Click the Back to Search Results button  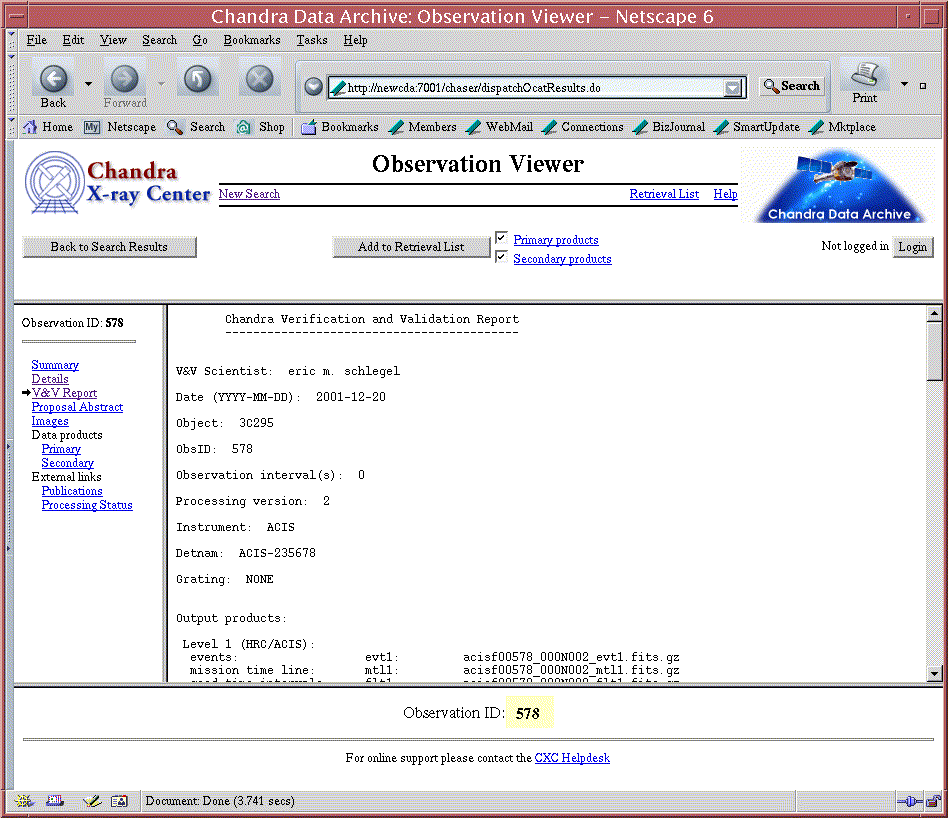pyautogui.click(x=109, y=247)
